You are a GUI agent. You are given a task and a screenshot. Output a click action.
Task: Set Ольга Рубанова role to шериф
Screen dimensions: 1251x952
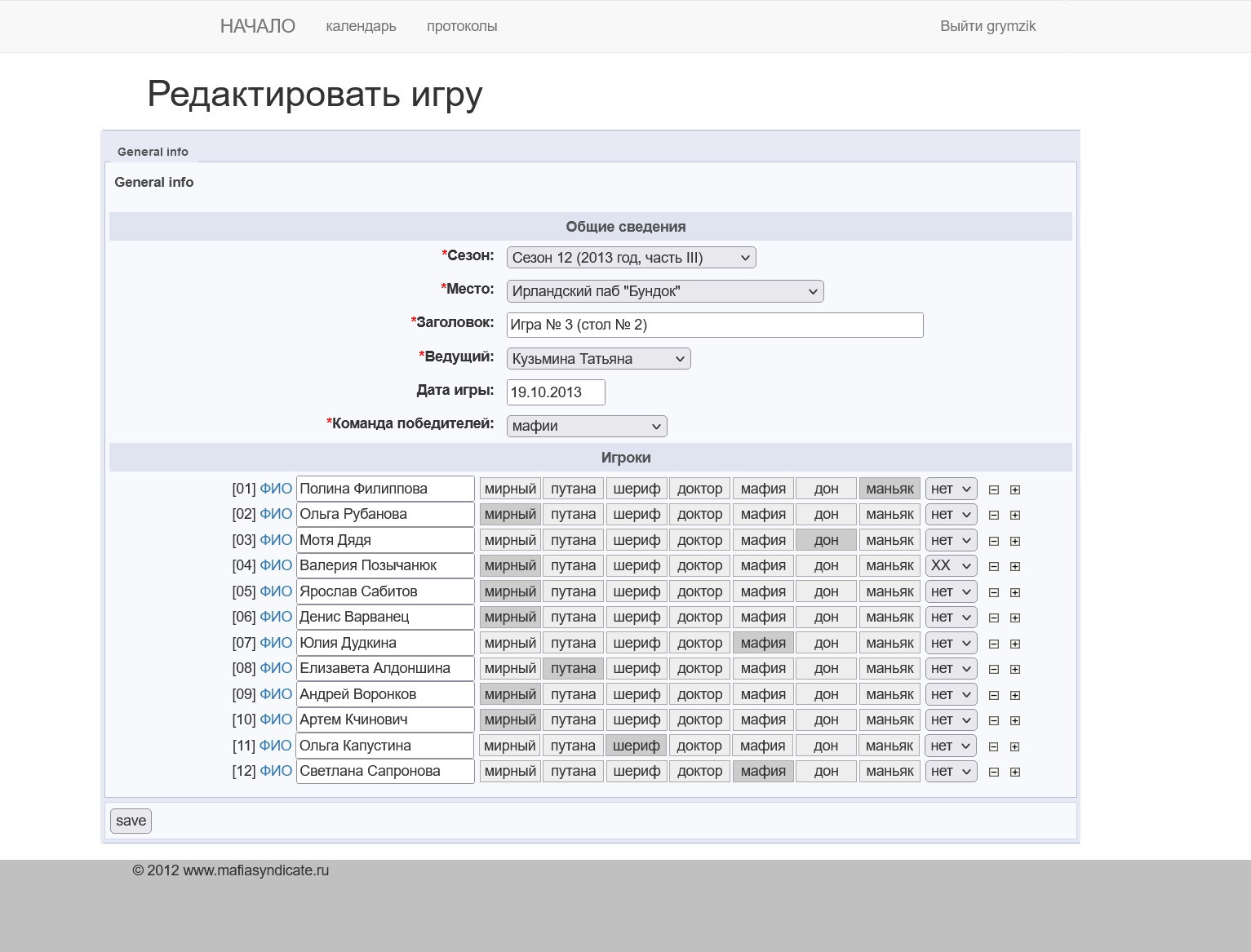click(637, 514)
